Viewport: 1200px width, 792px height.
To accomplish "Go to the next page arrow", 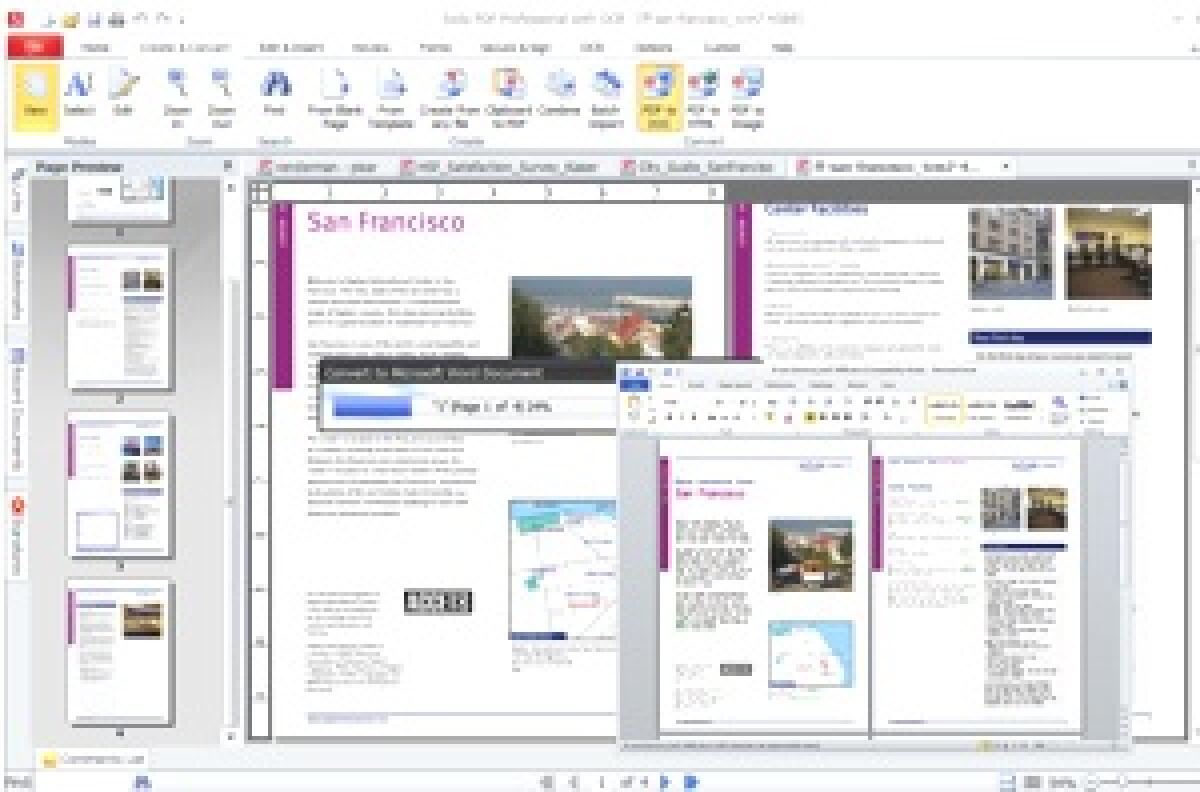I will point(665,782).
